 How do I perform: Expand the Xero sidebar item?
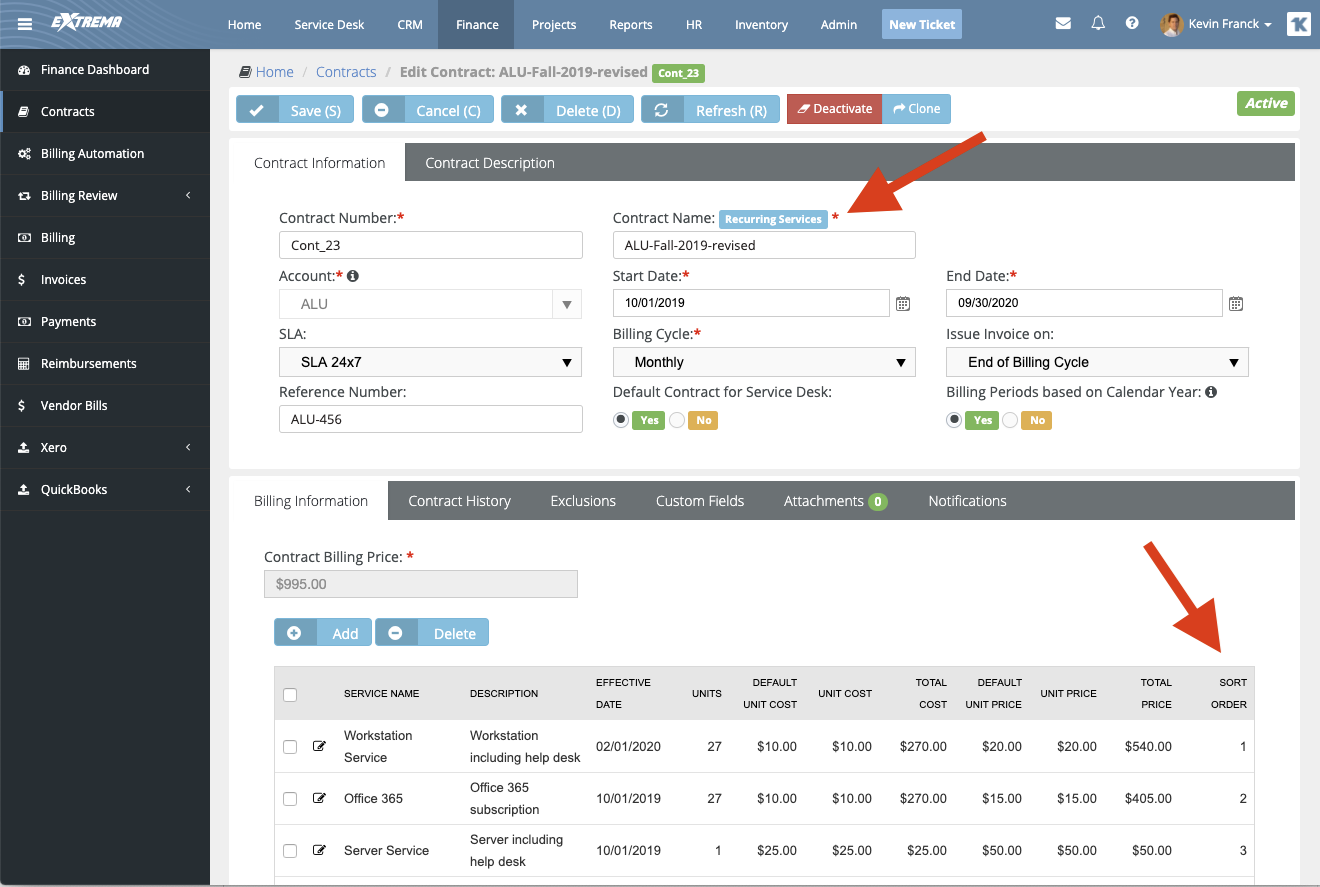point(105,448)
